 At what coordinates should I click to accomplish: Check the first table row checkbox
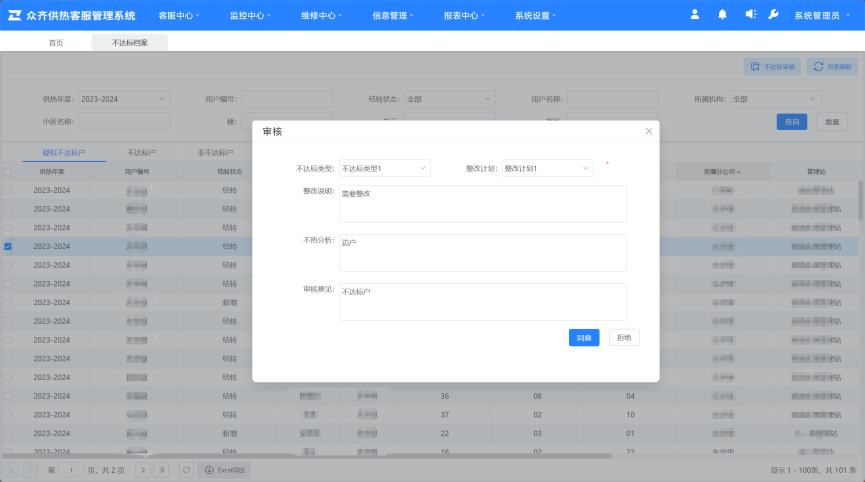tap(8, 190)
